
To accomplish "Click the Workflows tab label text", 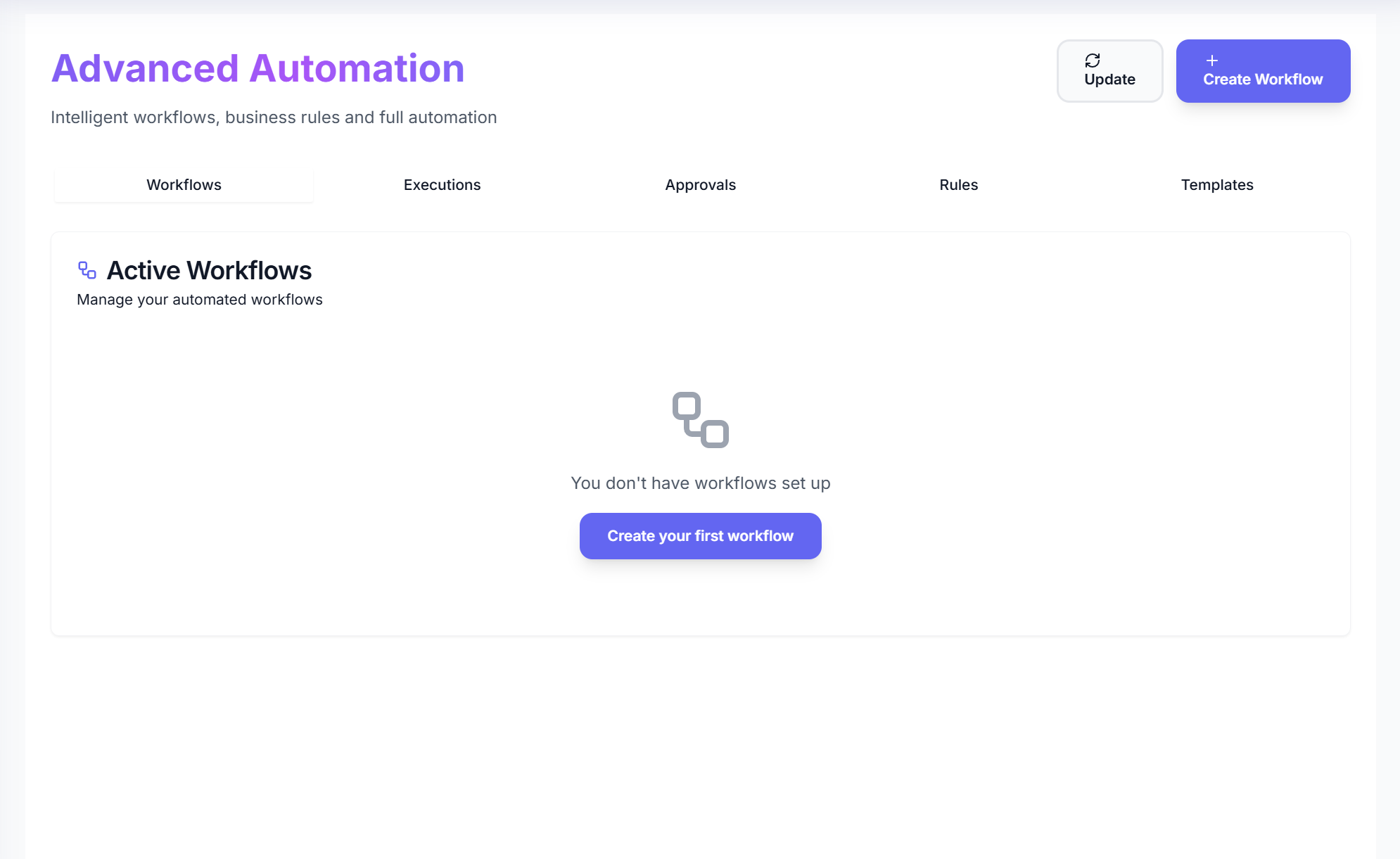I will click(184, 184).
